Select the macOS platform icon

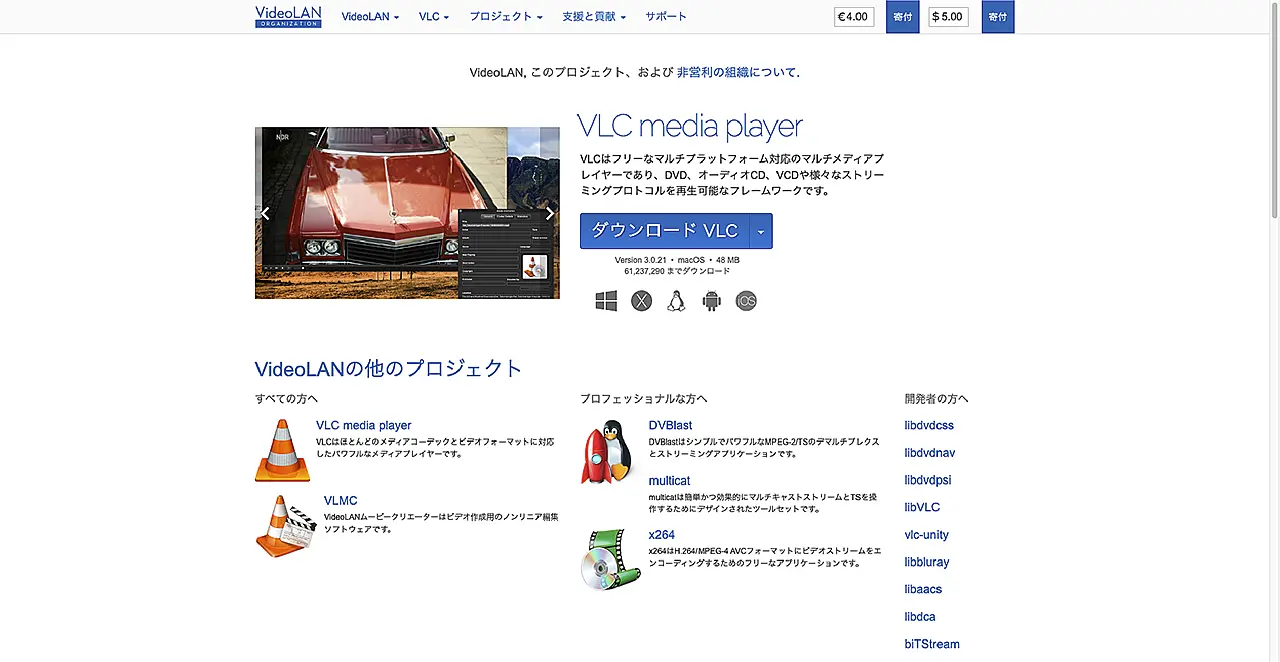(641, 301)
